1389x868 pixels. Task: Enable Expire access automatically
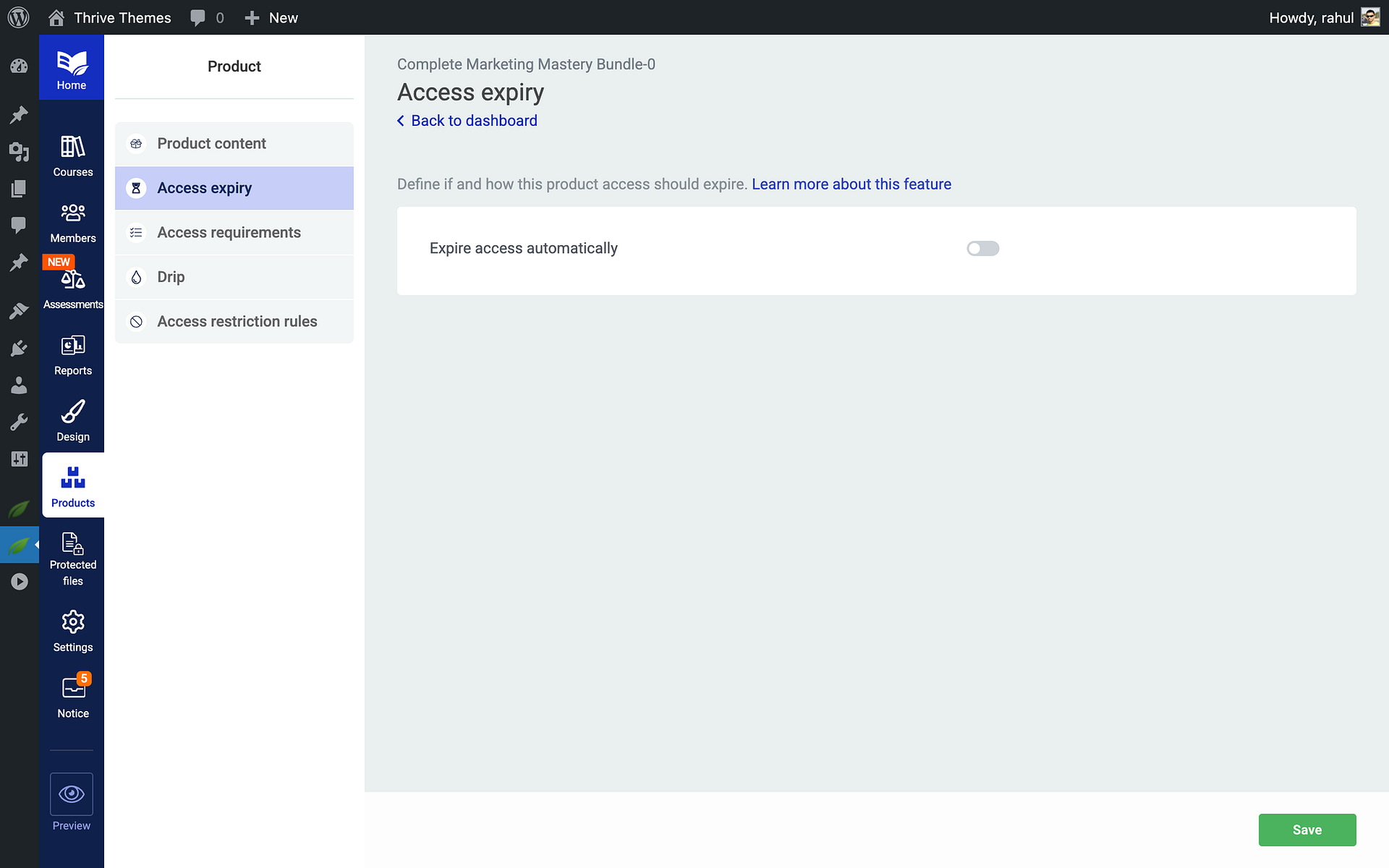point(982,248)
